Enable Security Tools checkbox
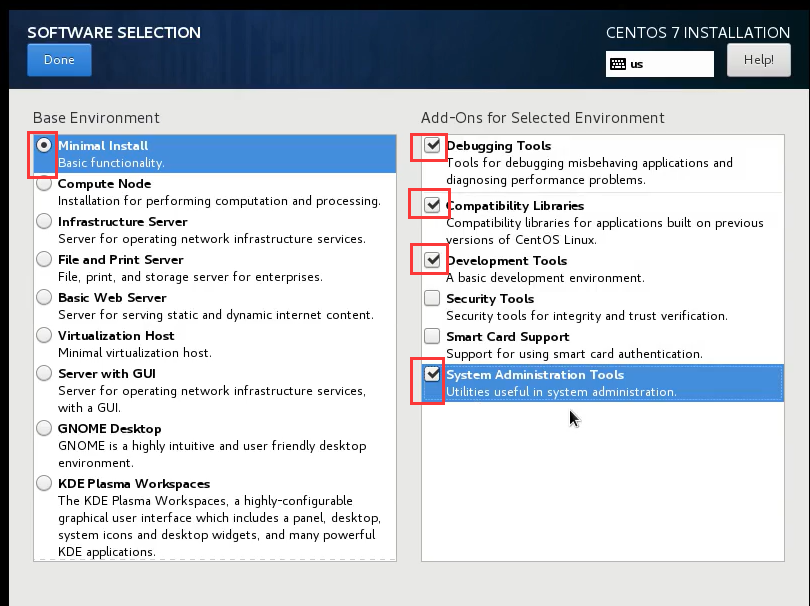 (432, 298)
